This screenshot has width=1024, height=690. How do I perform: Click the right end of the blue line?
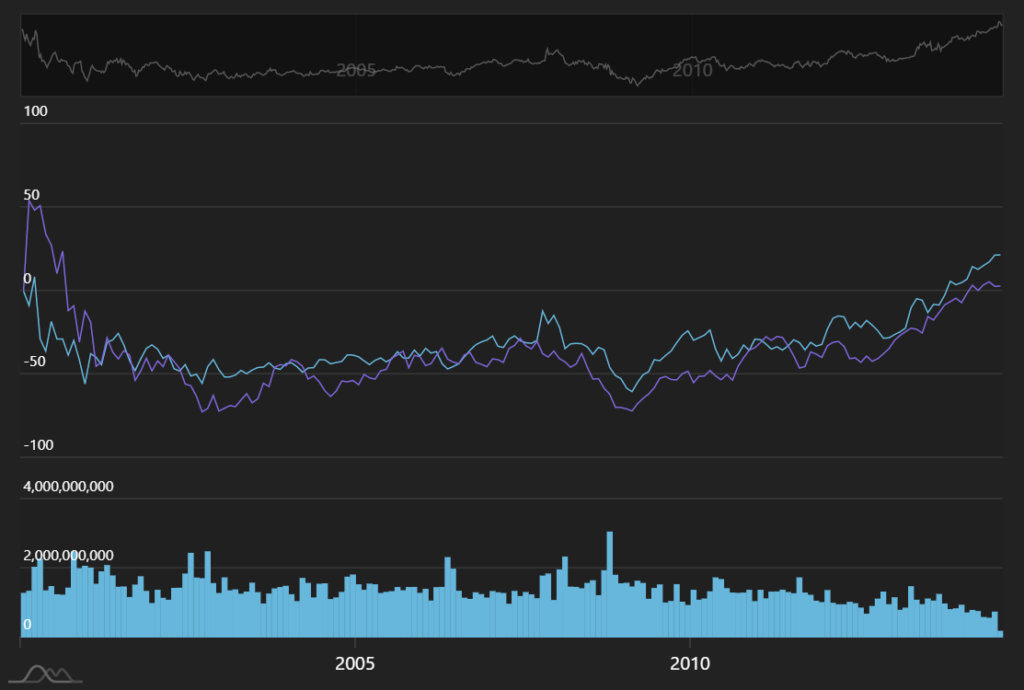coord(999,255)
